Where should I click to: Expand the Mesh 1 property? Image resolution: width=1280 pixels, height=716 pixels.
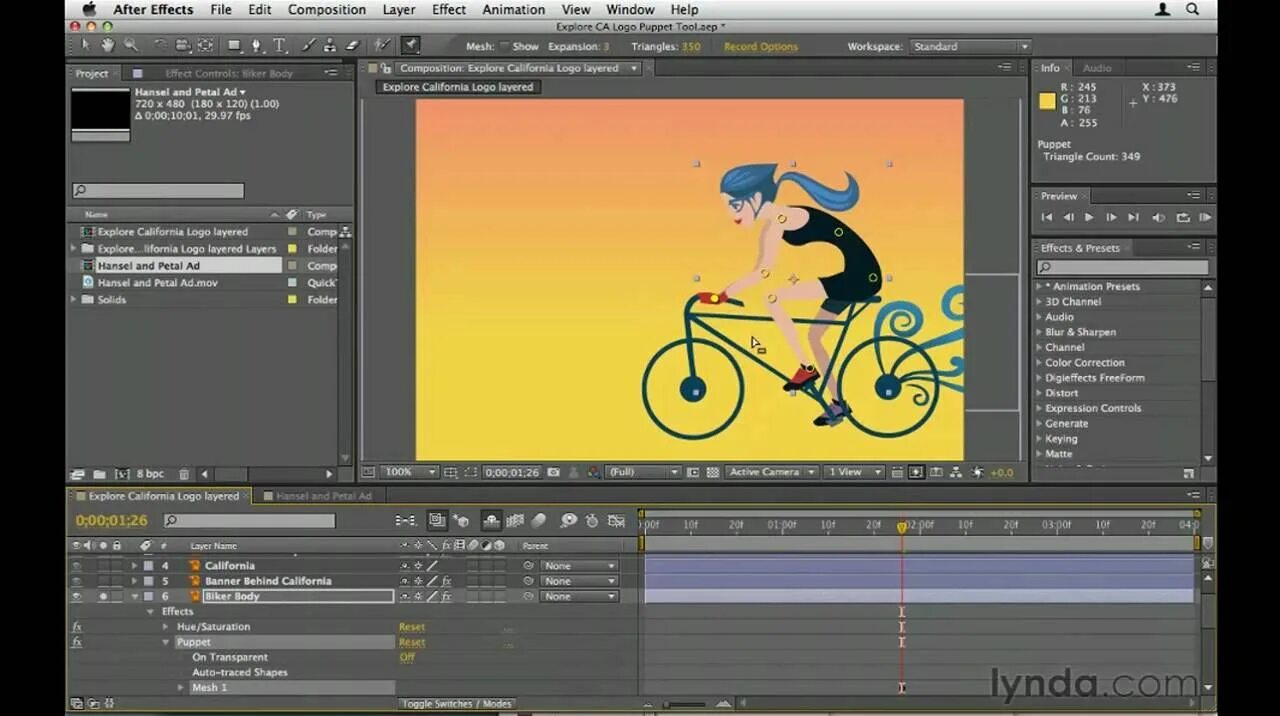pyautogui.click(x=181, y=688)
